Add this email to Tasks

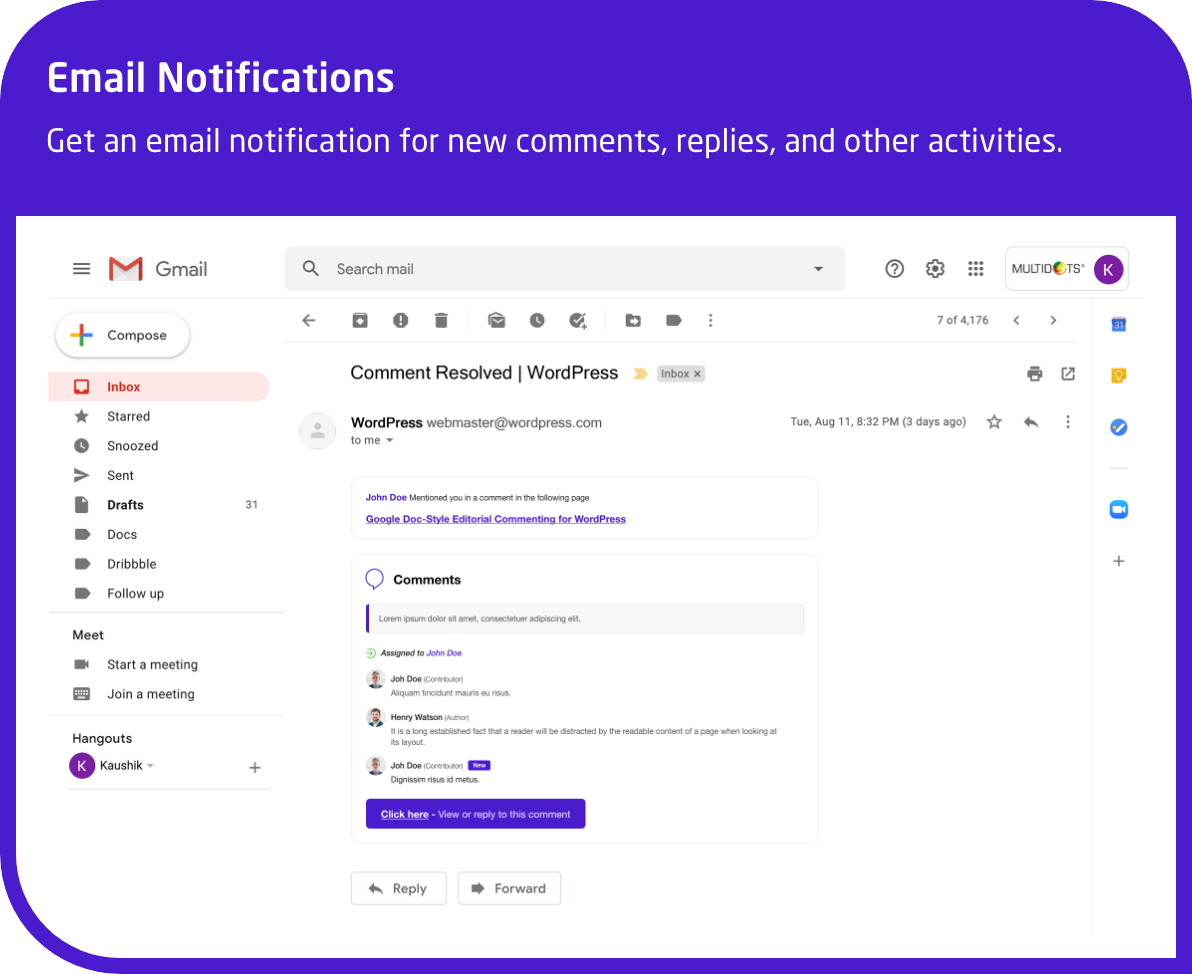click(578, 320)
